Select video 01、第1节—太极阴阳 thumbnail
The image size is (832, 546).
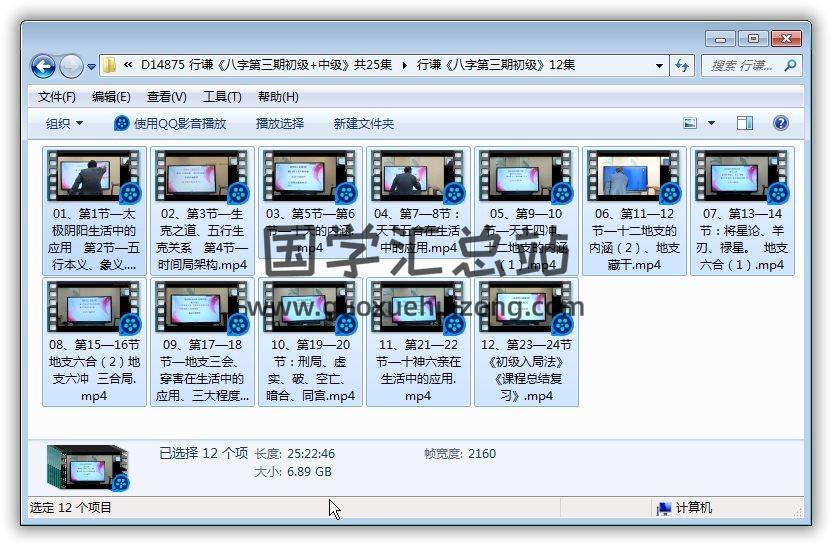point(94,176)
